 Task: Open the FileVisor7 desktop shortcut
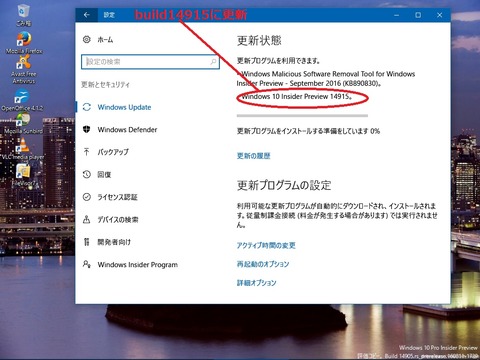click(x=24, y=175)
